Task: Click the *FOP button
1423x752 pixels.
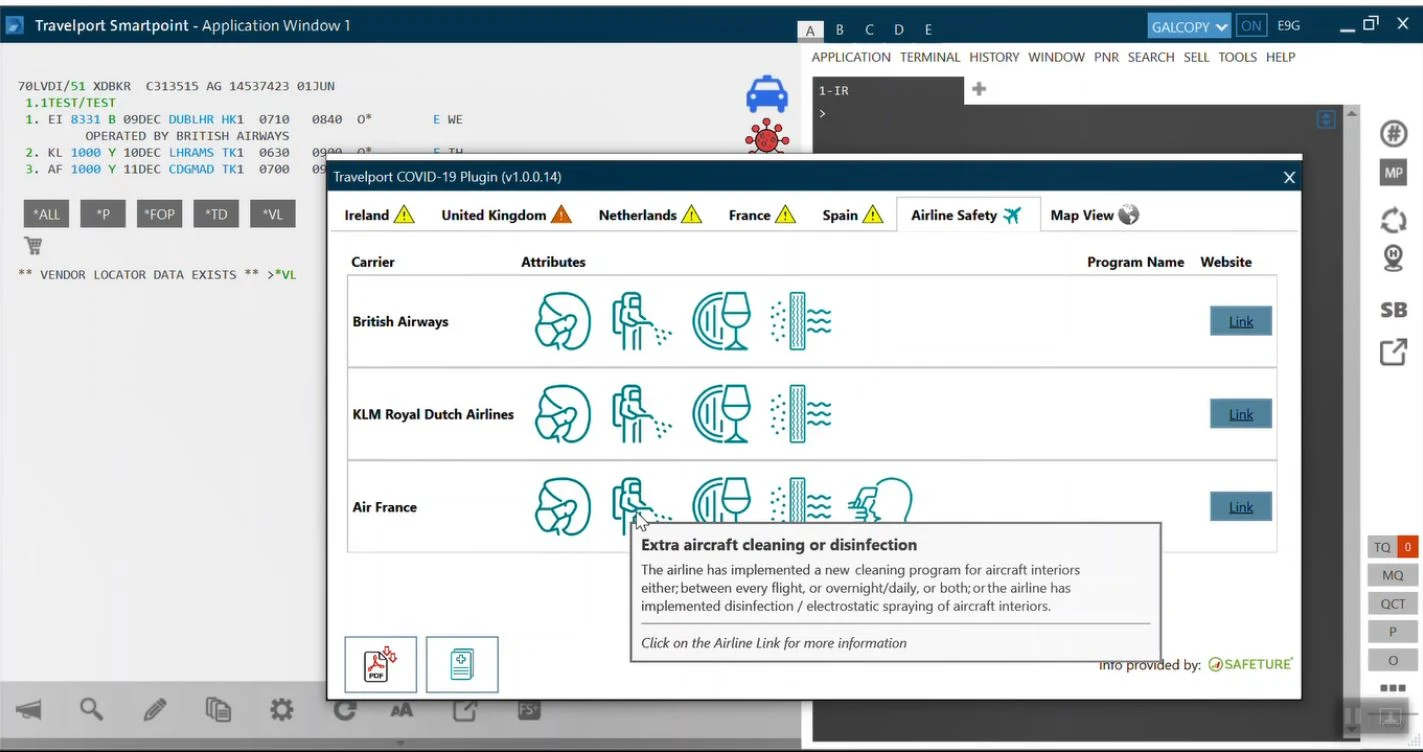Action: [160, 214]
